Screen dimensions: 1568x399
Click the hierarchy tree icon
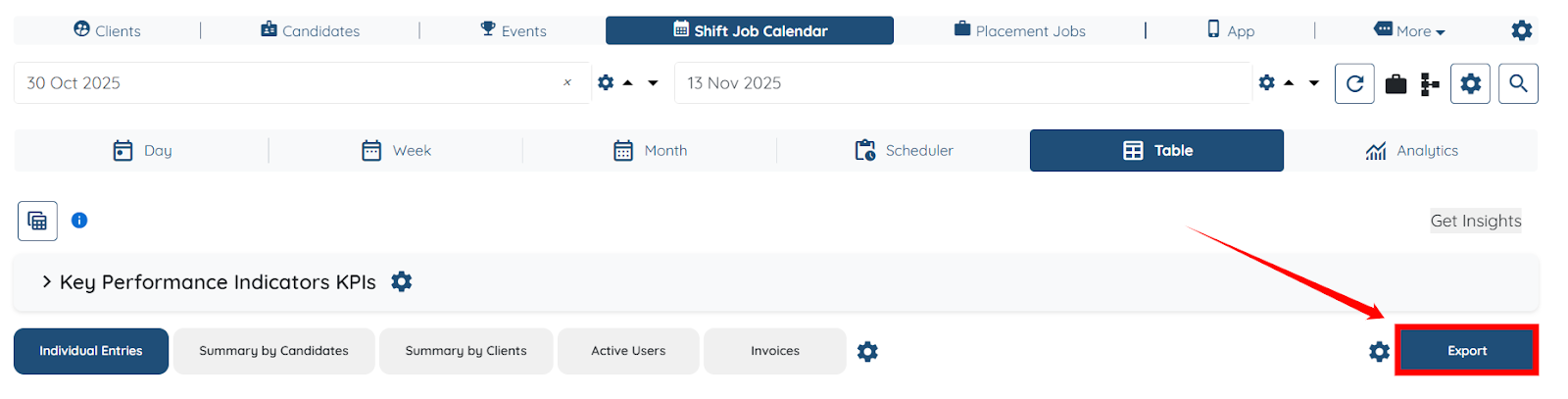click(x=1430, y=84)
